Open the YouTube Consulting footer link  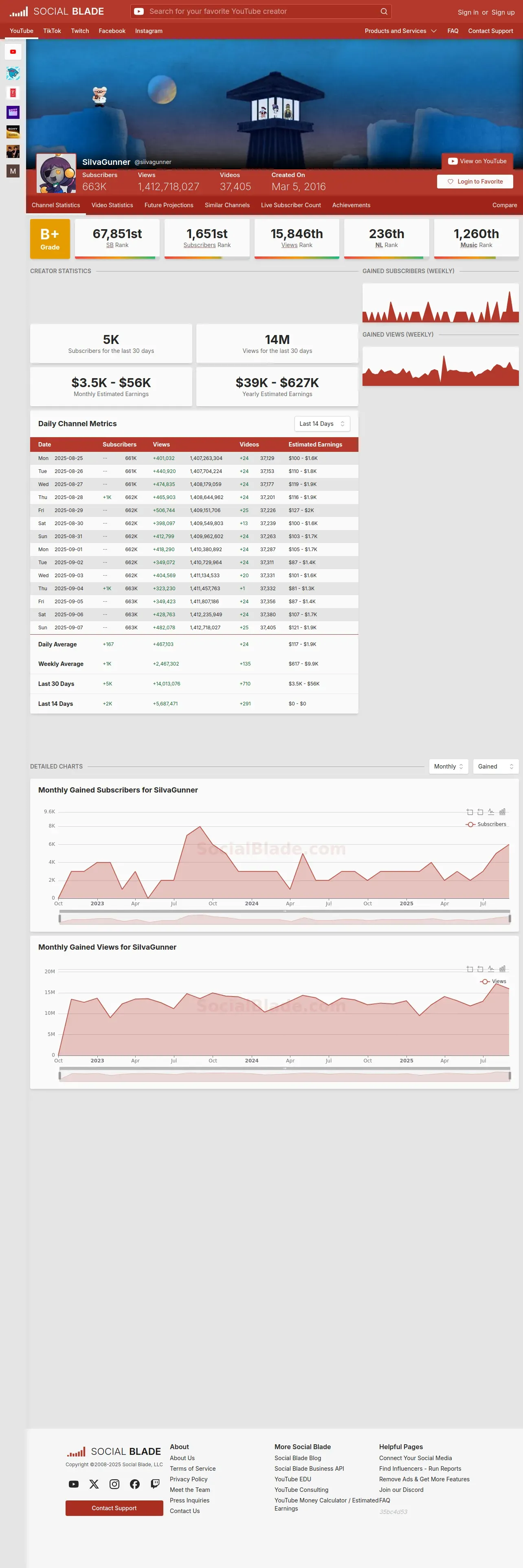(301, 1489)
